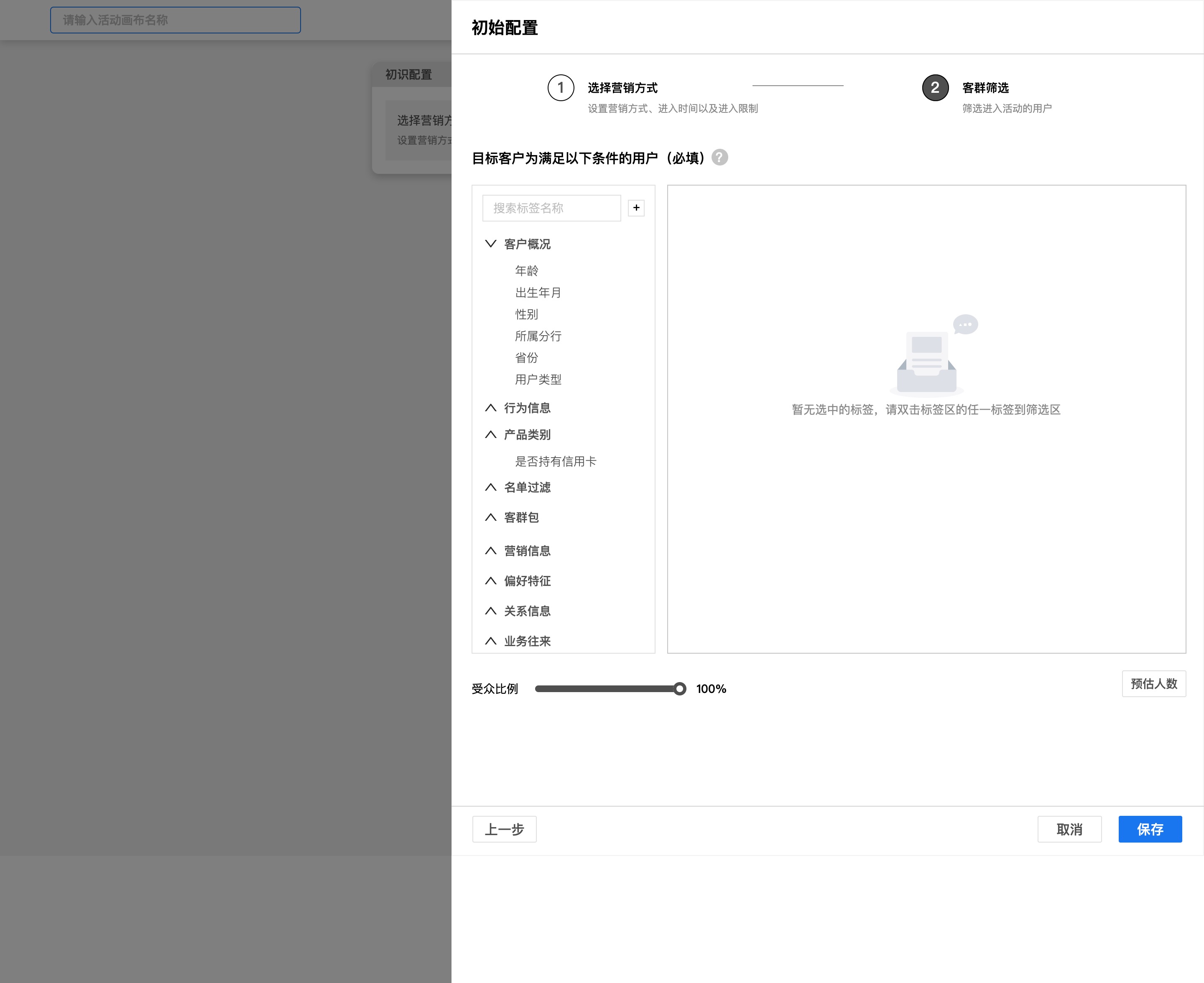Image resolution: width=1204 pixels, height=983 pixels.
Task: Select the 是否持有信用卡 tag
Action: pyautogui.click(x=556, y=461)
